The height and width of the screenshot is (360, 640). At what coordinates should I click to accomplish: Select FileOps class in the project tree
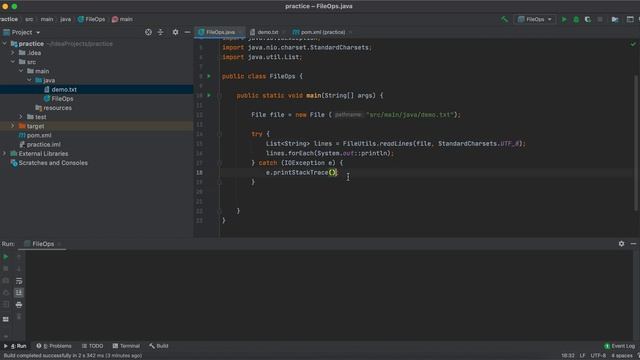pos(62,99)
